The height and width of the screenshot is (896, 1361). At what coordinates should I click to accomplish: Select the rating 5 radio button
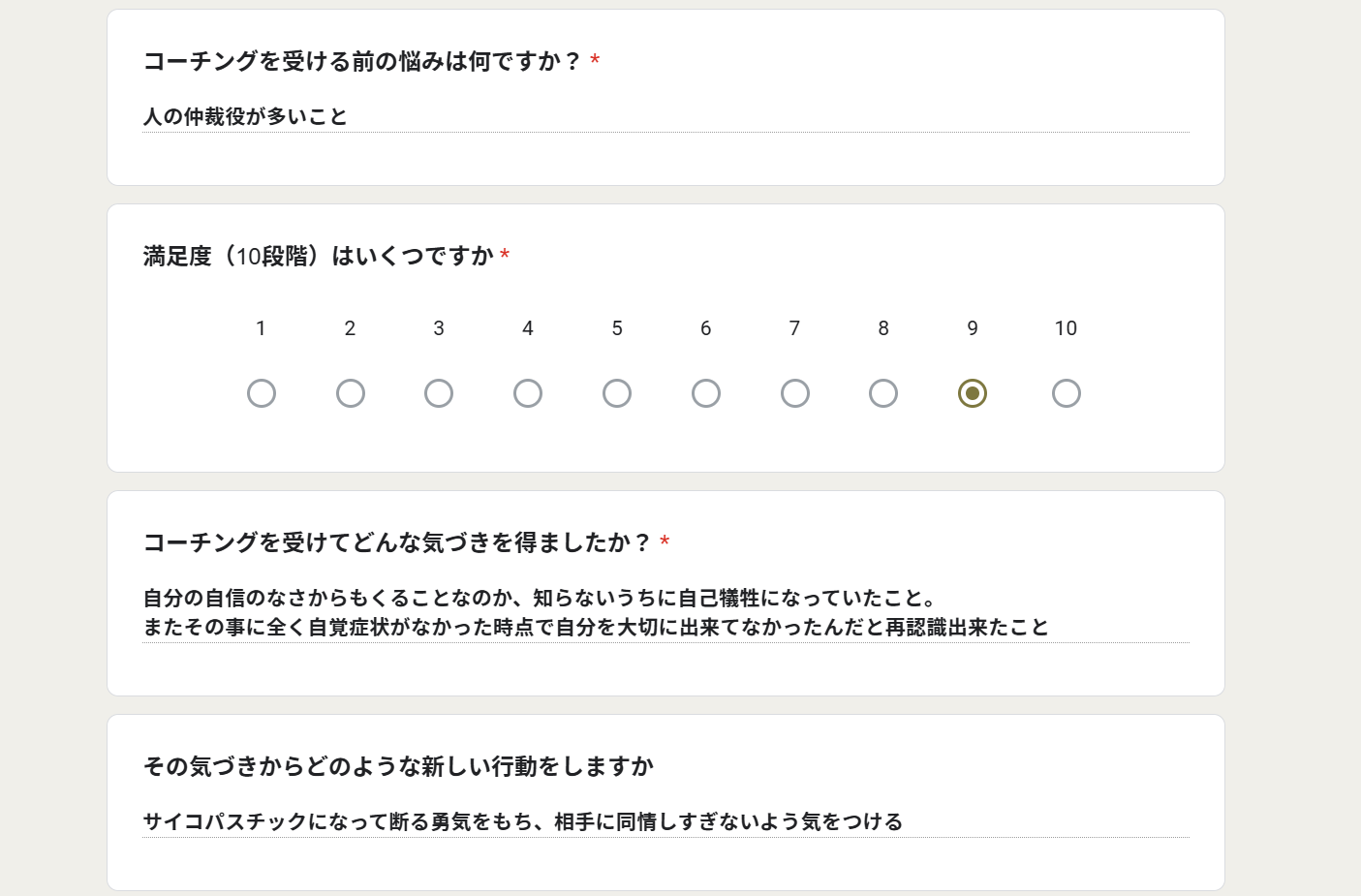point(617,393)
